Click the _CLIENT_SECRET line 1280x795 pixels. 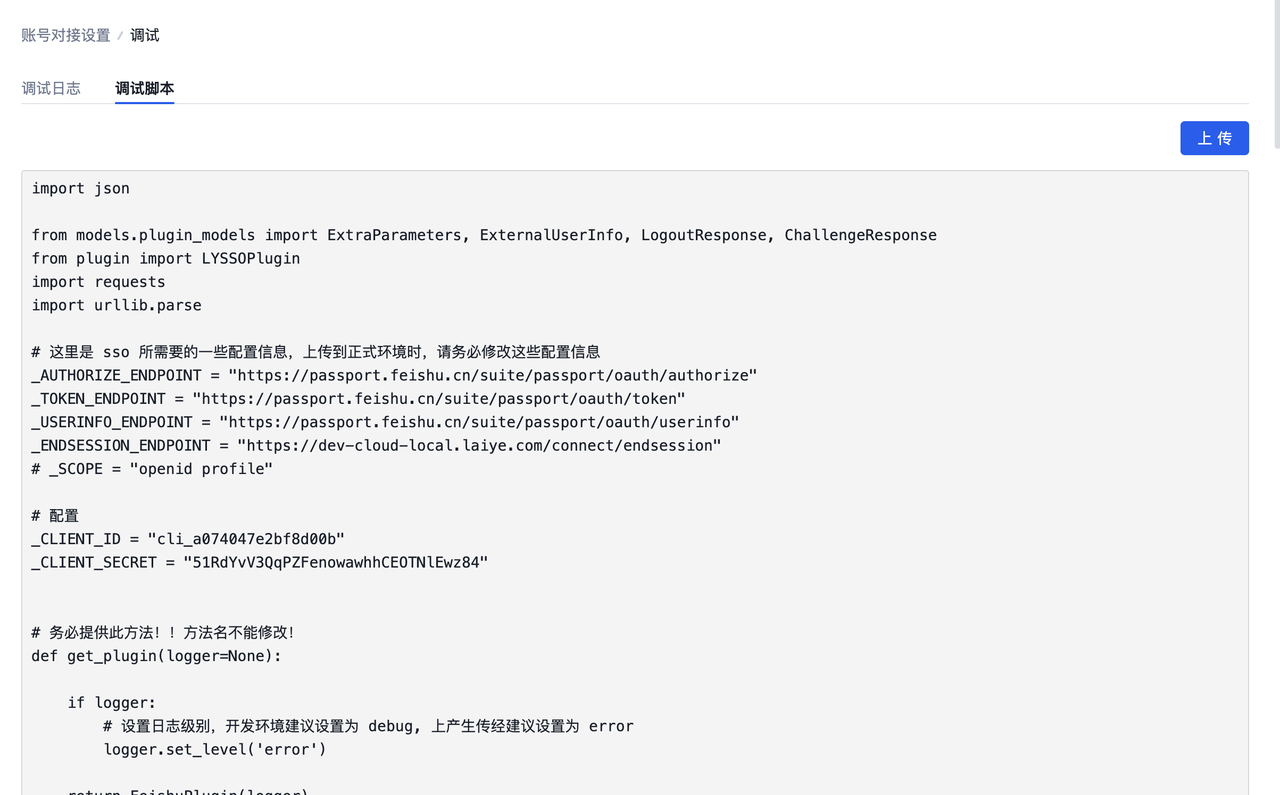click(260, 562)
